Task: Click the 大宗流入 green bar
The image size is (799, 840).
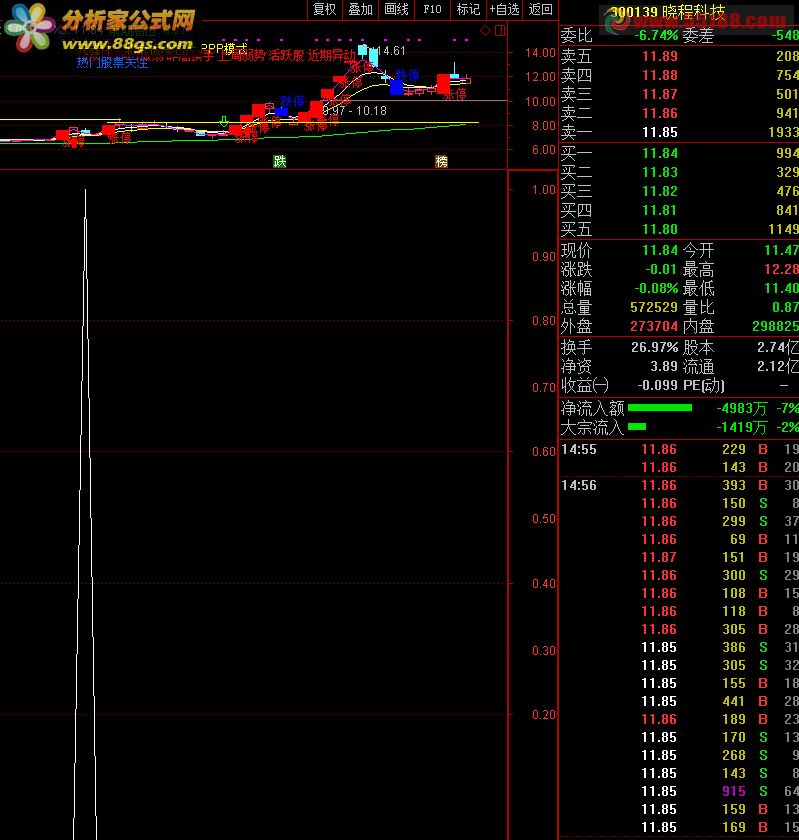Action: coord(637,427)
